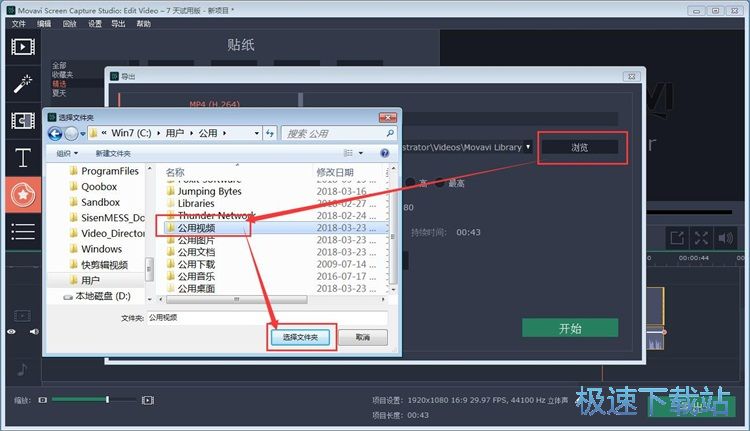Click the forward navigation button in folder dialog
The width and height of the screenshot is (750, 431).
[71, 133]
